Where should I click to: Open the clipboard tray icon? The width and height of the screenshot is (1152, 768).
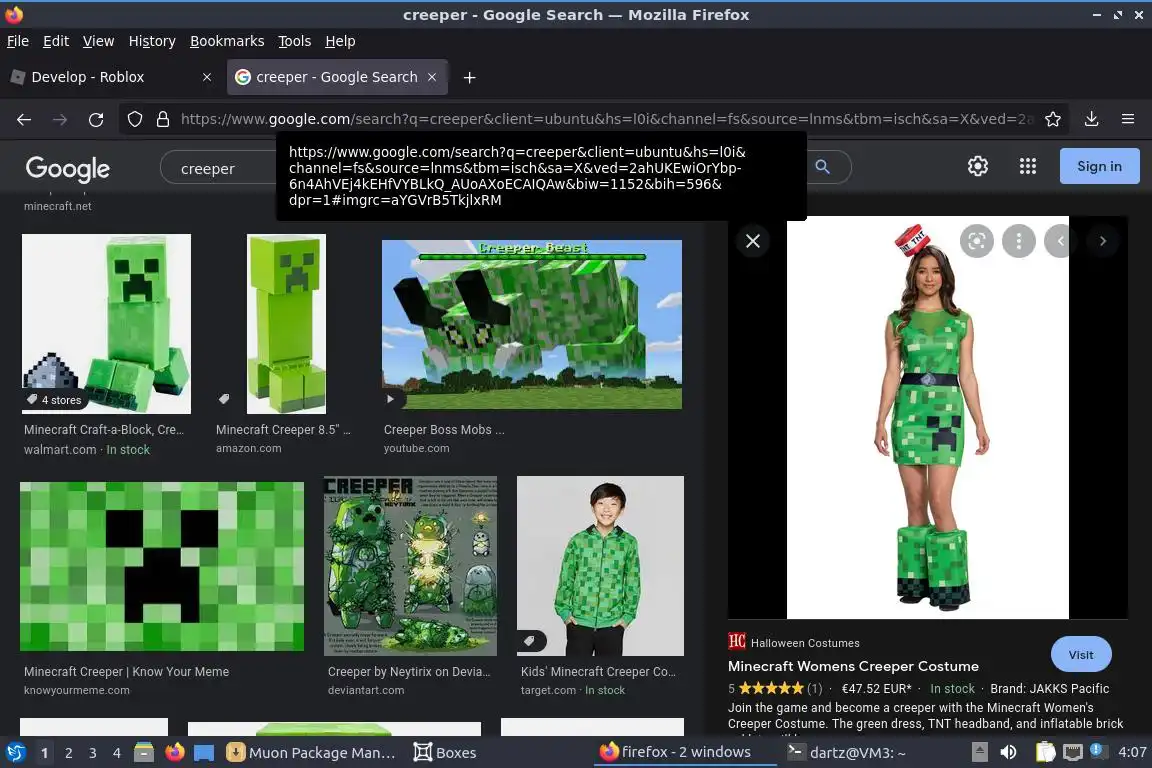click(x=1045, y=752)
